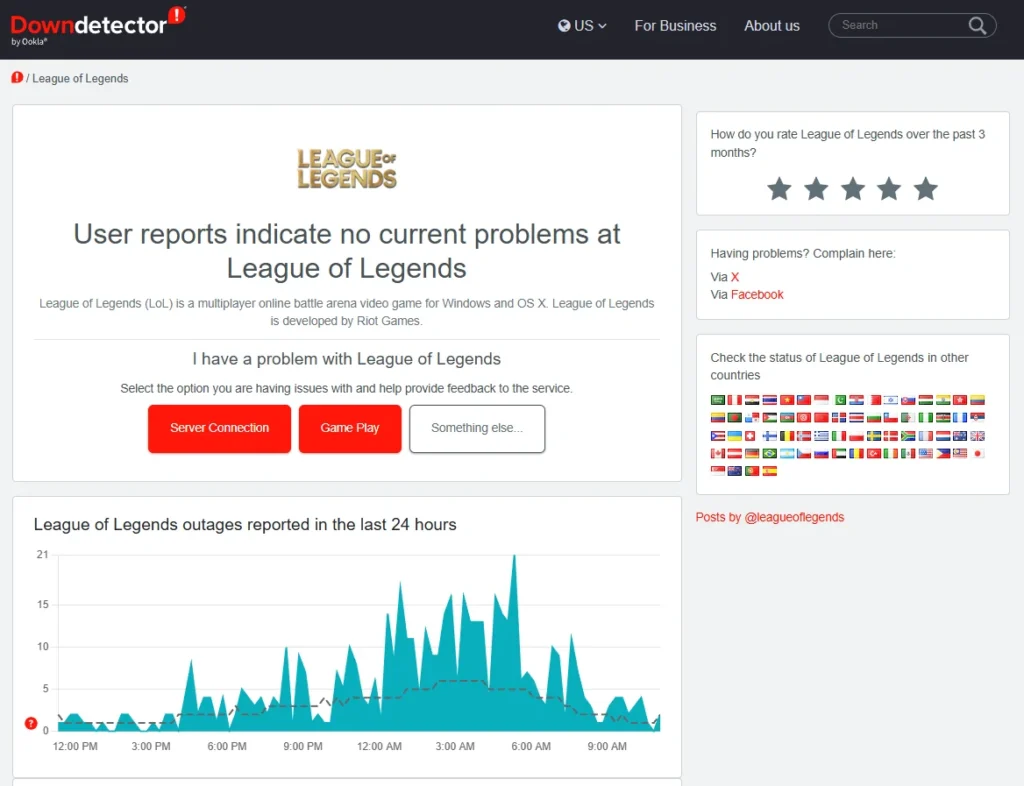Pick the United Kingdom flag

[x=978, y=436]
